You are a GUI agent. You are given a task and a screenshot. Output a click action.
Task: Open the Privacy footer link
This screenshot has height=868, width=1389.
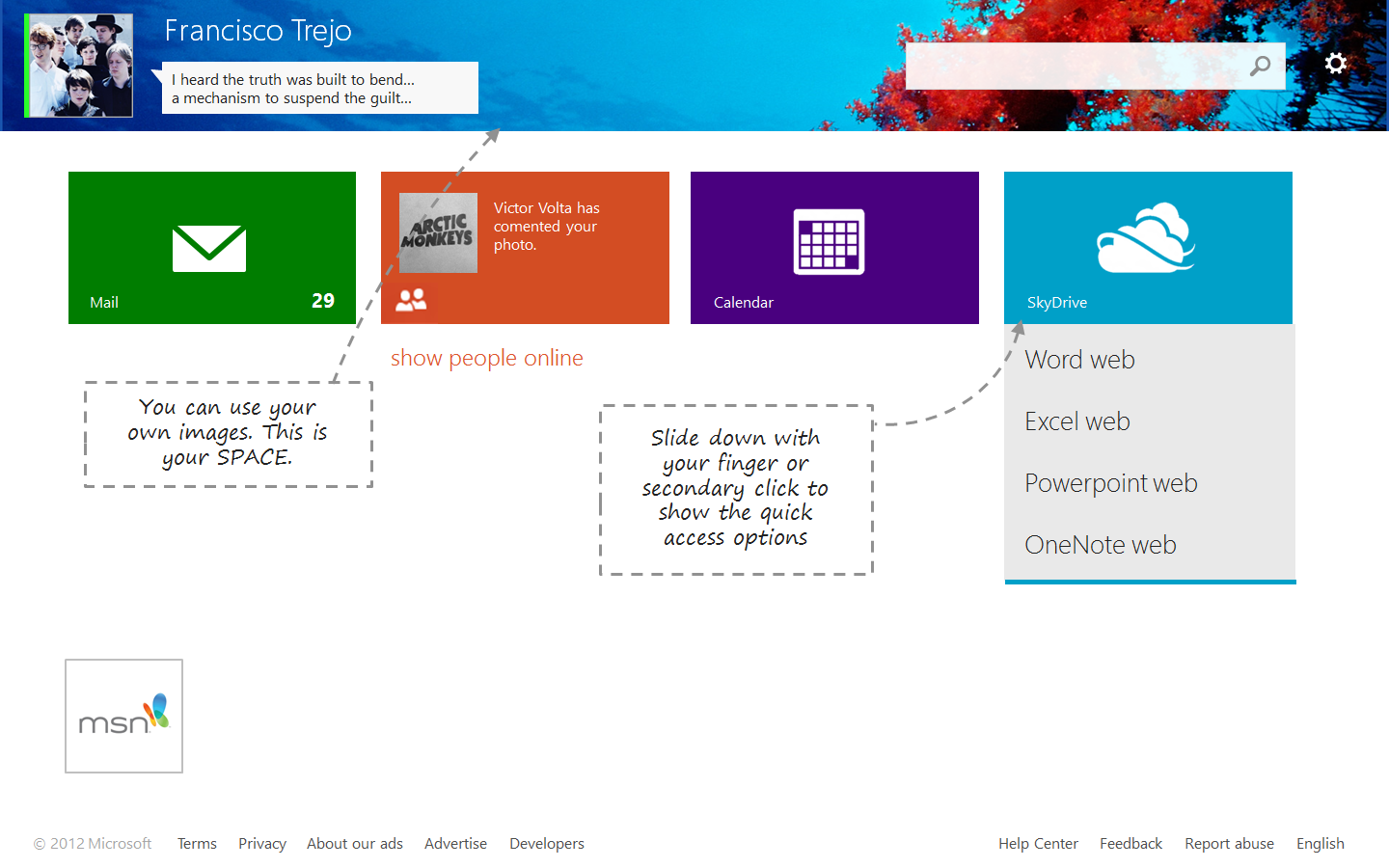(x=262, y=844)
